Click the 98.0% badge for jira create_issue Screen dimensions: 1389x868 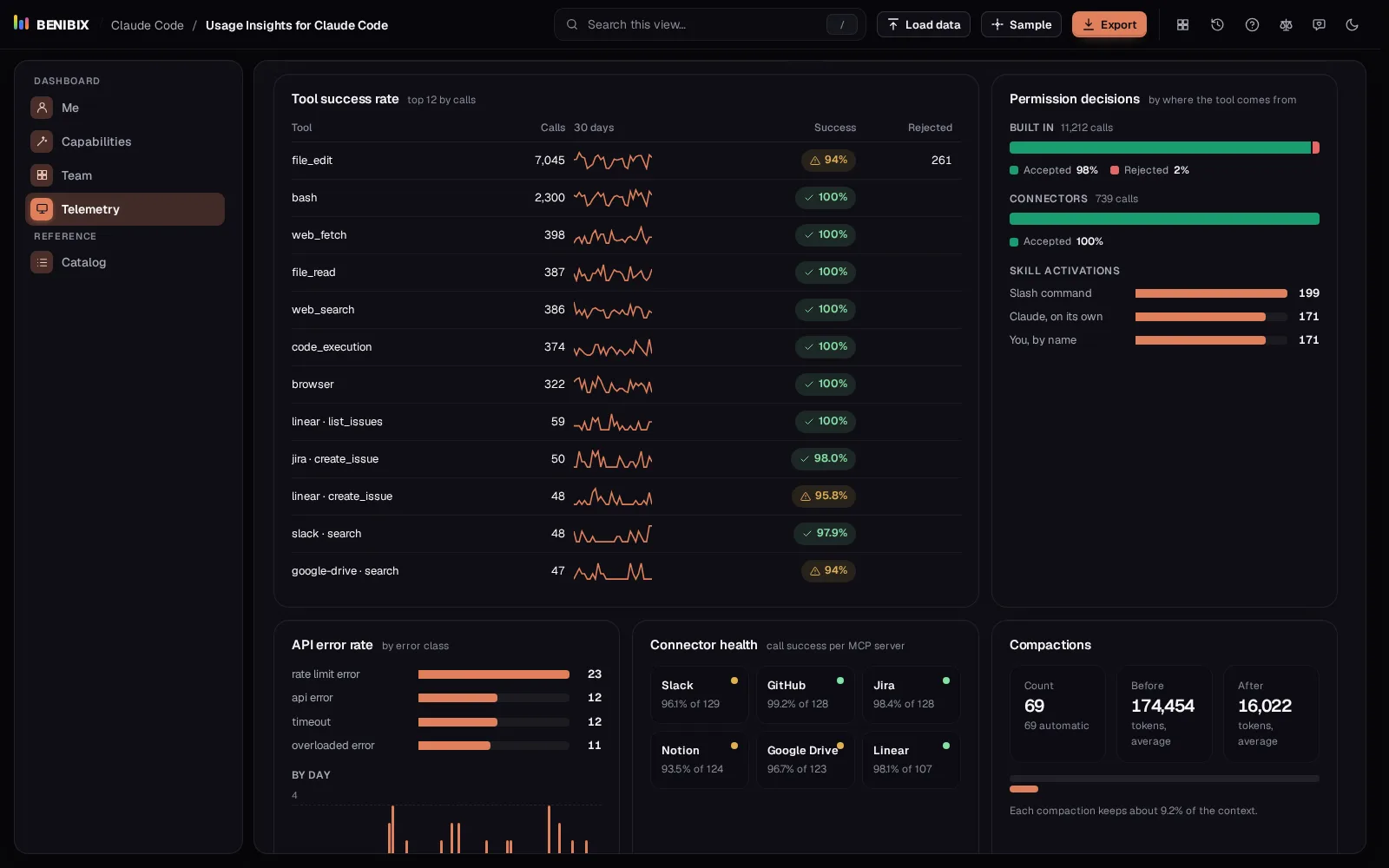(x=823, y=458)
